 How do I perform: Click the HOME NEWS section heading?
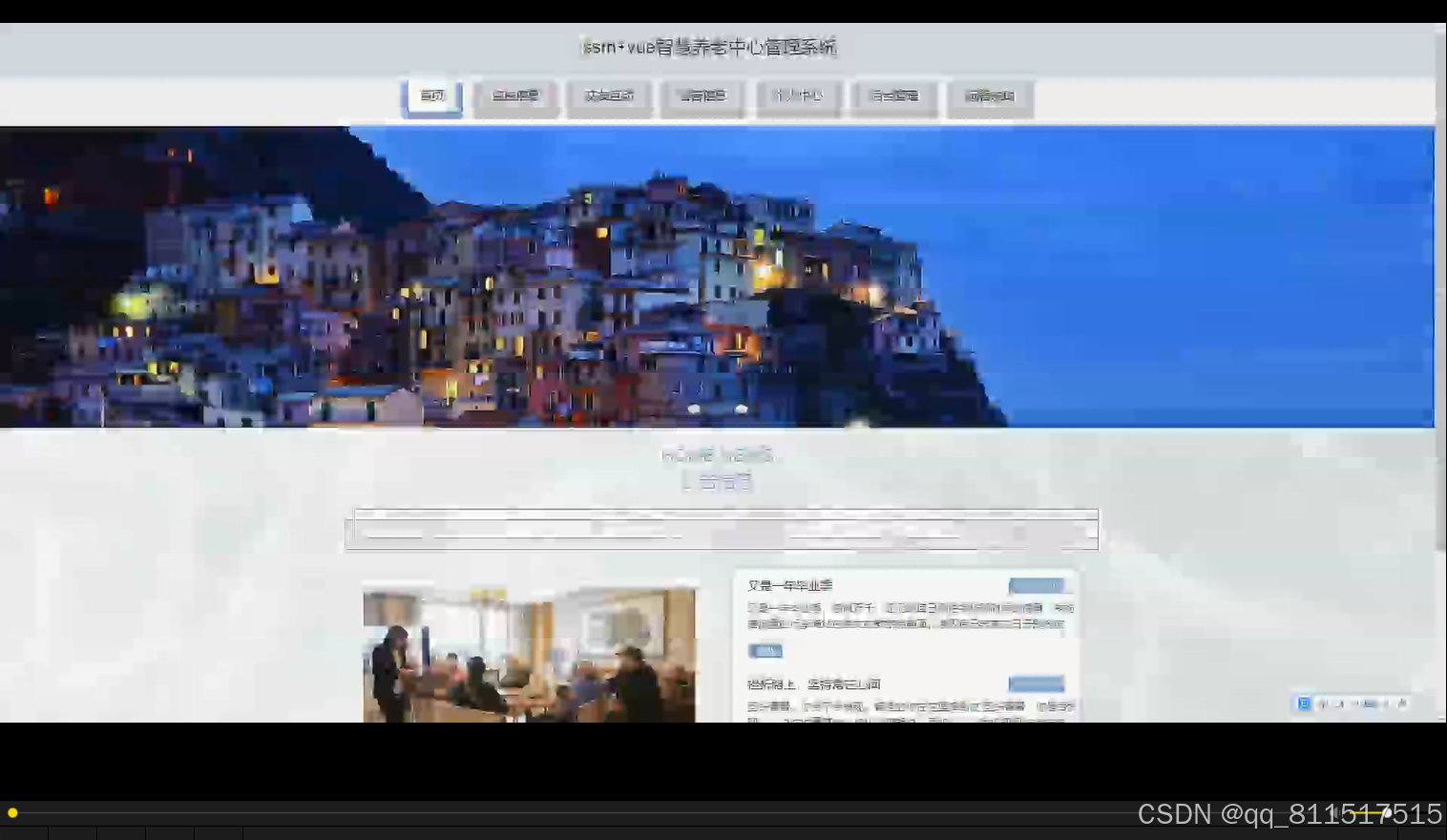pyautogui.click(x=717, y=455)
